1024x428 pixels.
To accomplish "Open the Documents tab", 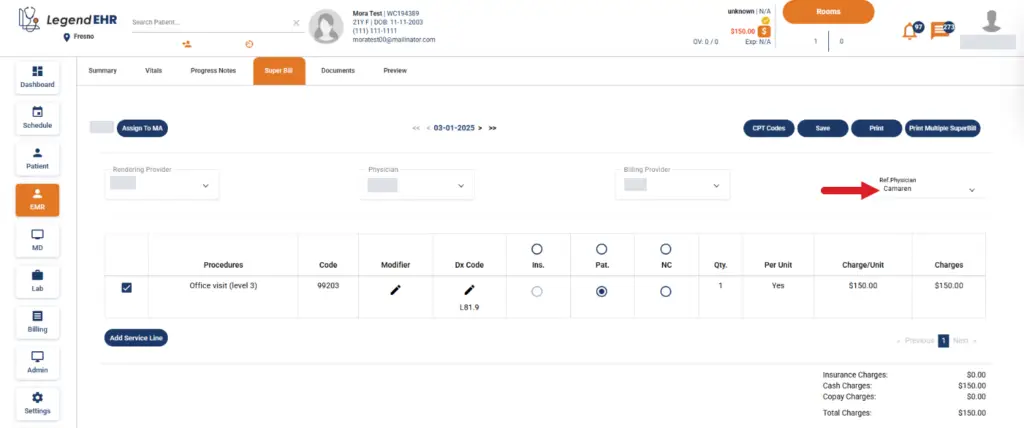I will (x=337, y=71).
